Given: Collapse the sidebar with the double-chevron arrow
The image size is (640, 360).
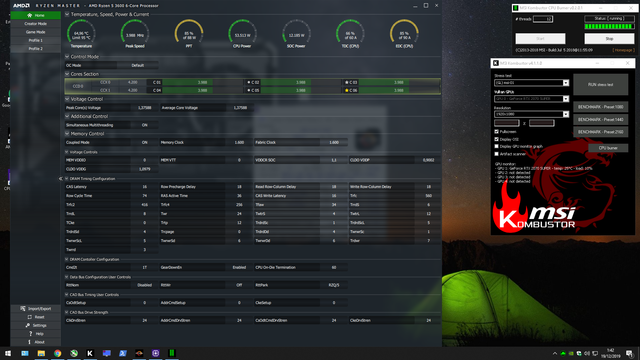Looking at the screenshot, I should tap(60, 179).
